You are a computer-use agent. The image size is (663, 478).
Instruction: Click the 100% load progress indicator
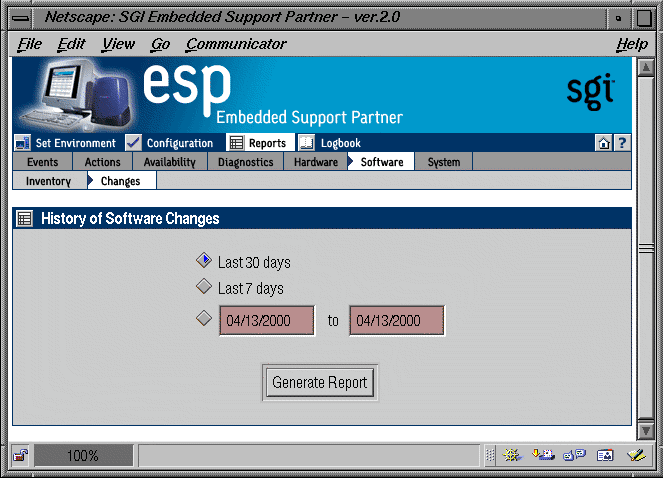pos(83,455)
